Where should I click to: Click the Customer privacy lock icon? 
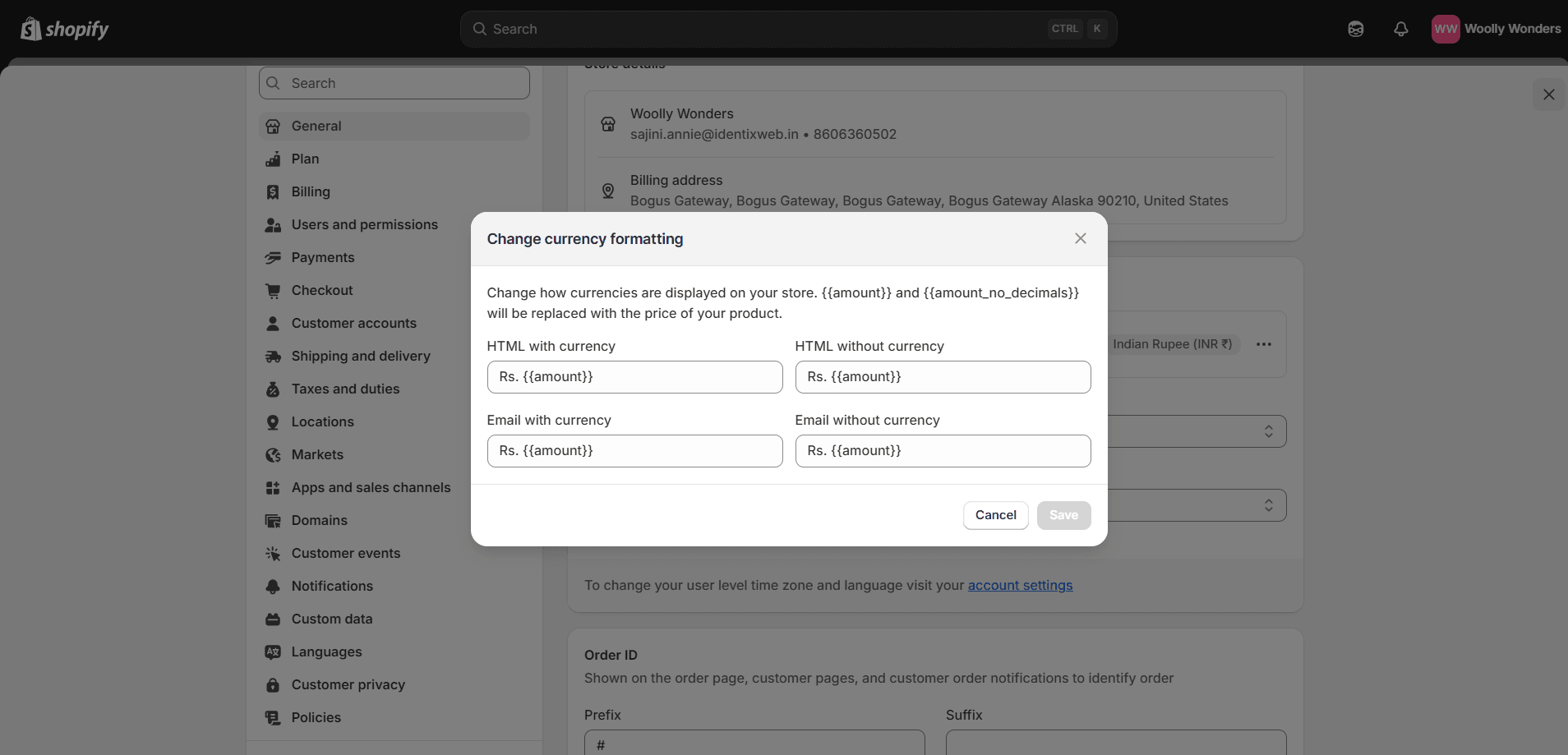coord(273,684)
